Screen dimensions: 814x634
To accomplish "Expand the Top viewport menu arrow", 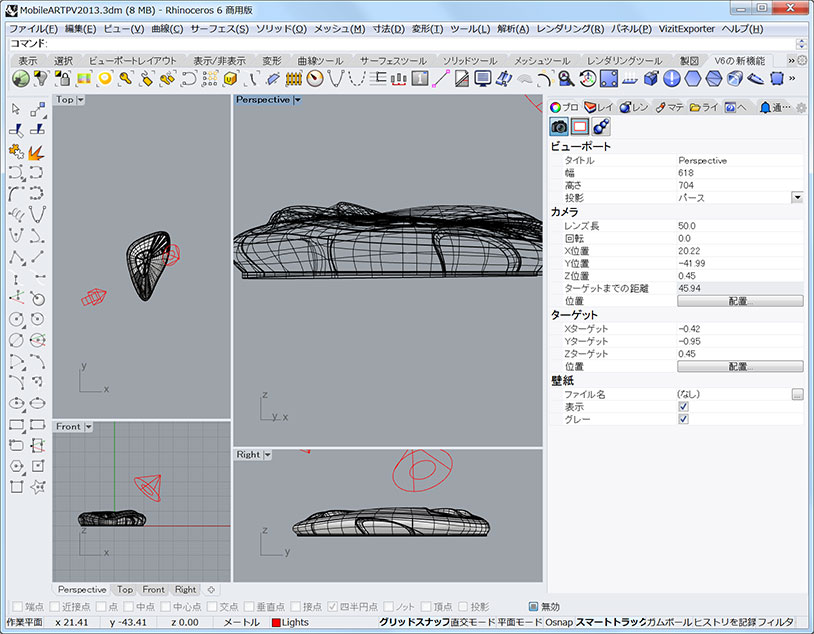I will 80,100.
